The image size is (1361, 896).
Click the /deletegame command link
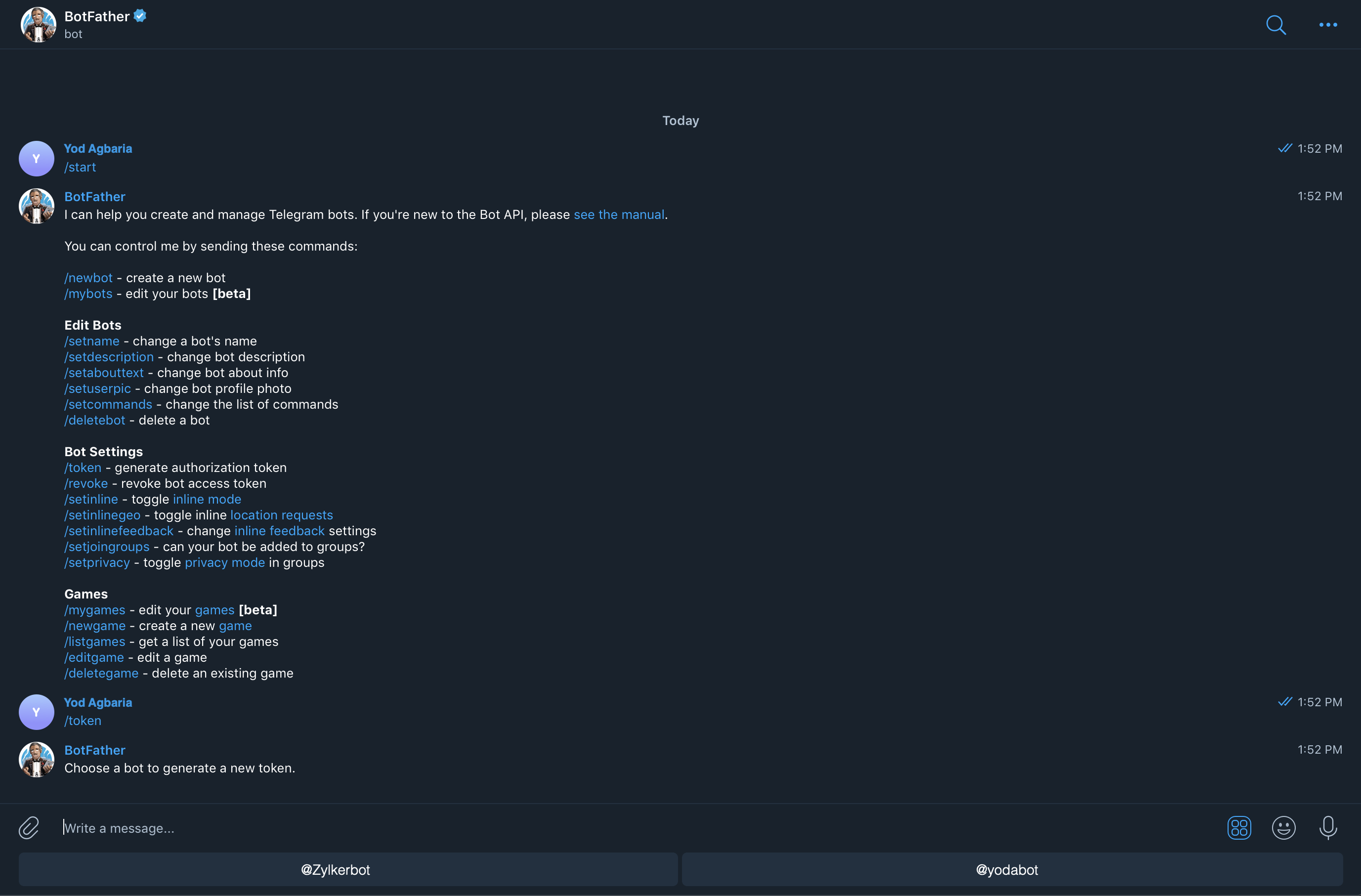[x=101, y=674]
